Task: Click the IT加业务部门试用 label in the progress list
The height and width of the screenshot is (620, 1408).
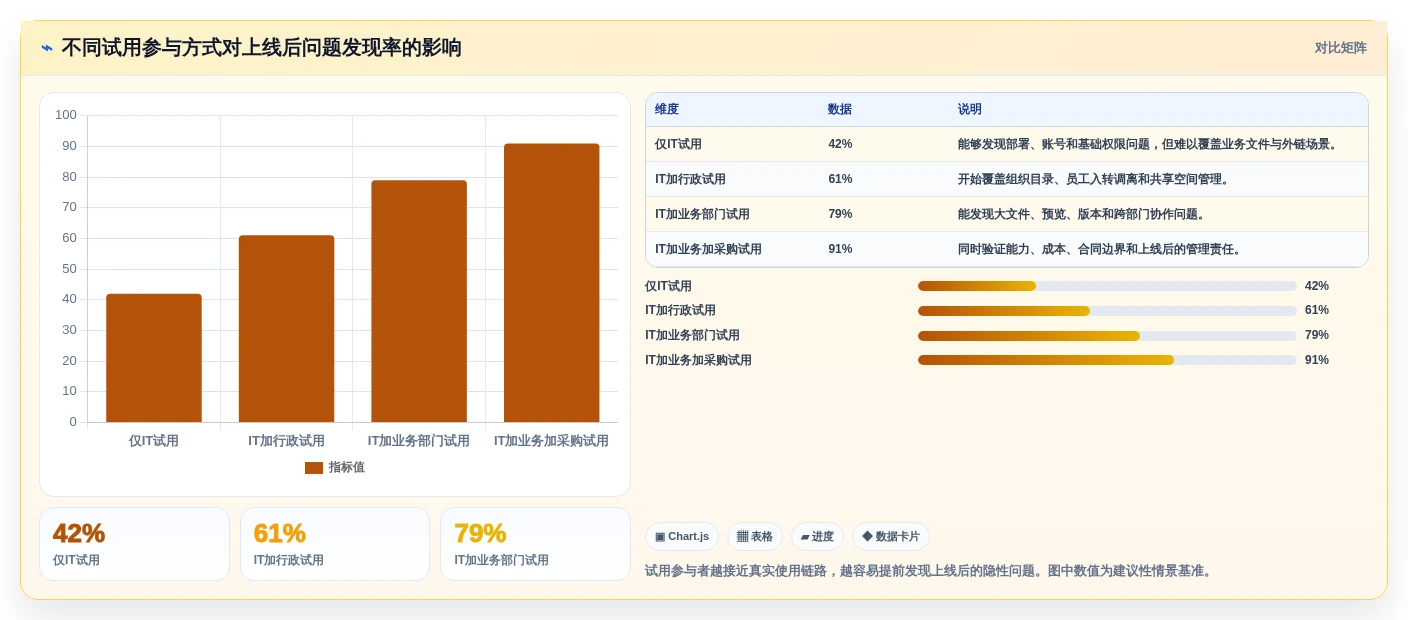Action: [x=693, y=336]
